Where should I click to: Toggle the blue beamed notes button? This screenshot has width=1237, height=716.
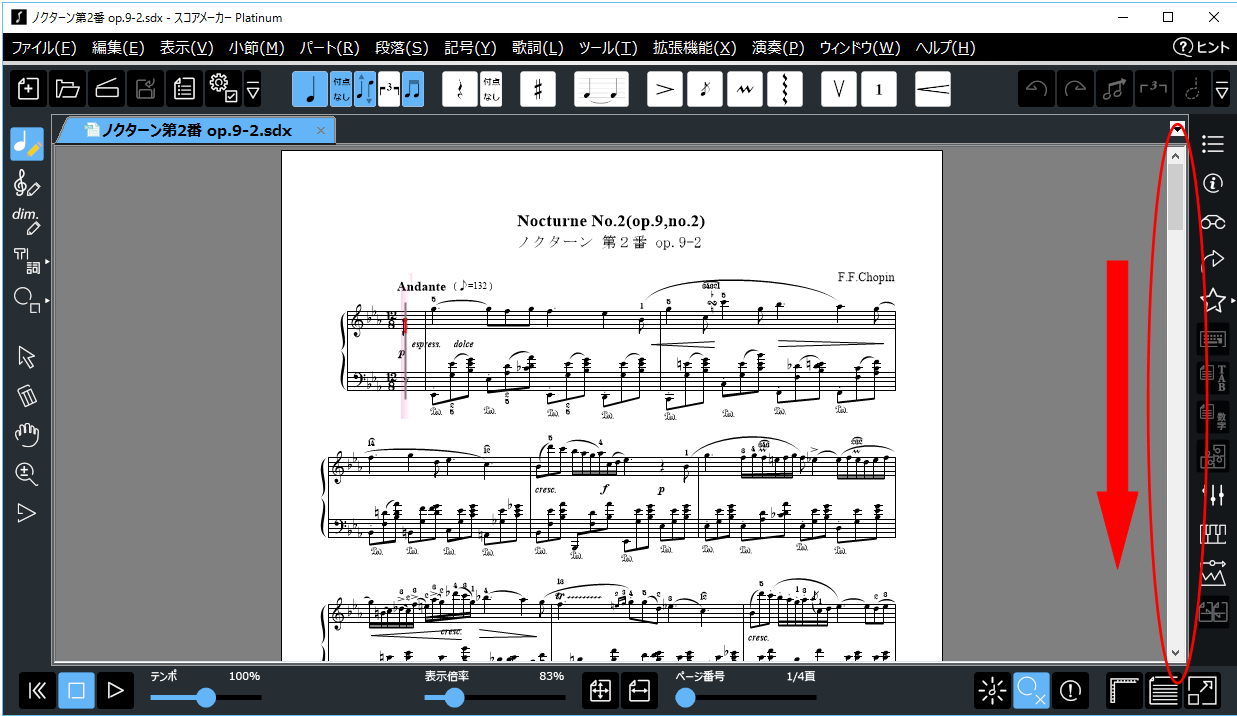pos(412,89)
